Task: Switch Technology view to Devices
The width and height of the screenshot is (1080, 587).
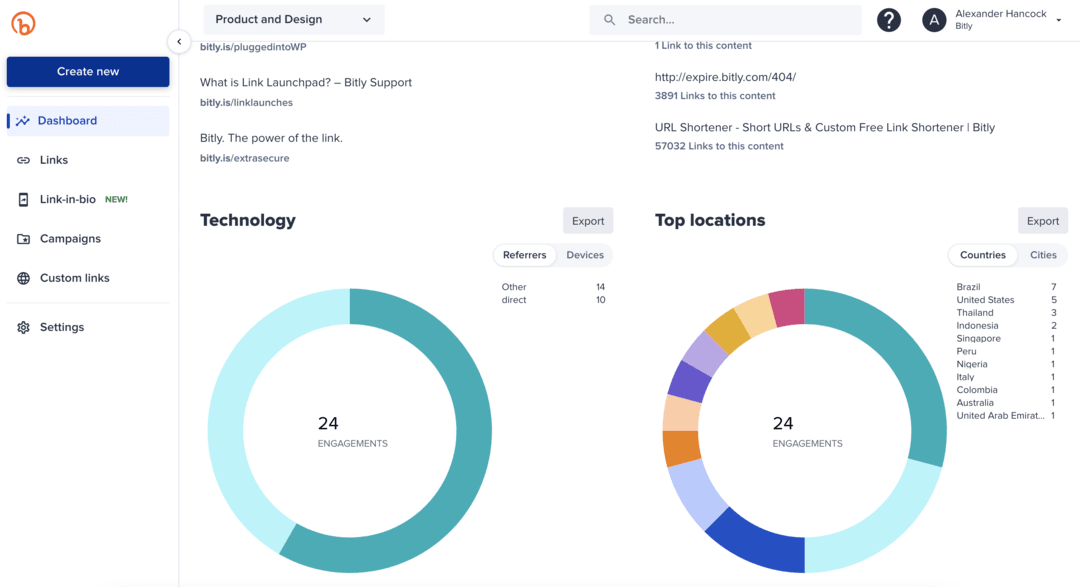Action: pyautogui.click(x=584, y=255)
